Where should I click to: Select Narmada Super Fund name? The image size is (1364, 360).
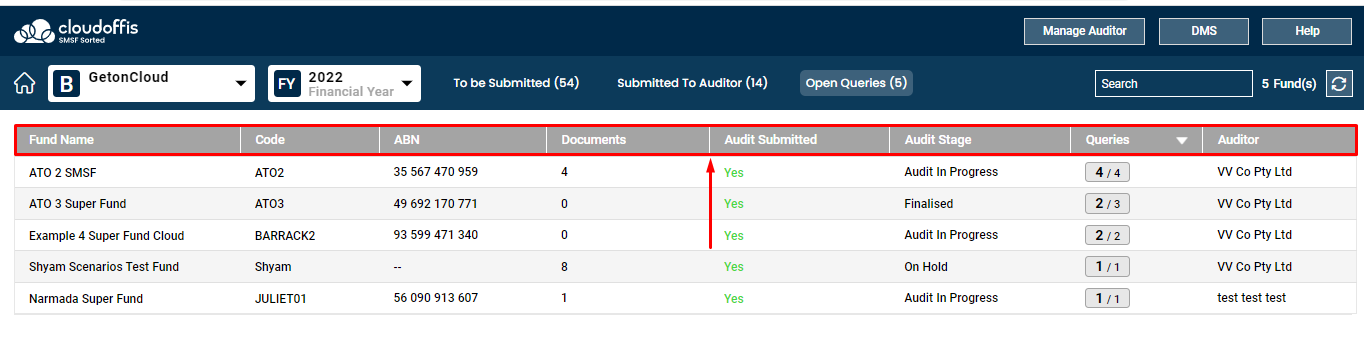tap(86, 299)
